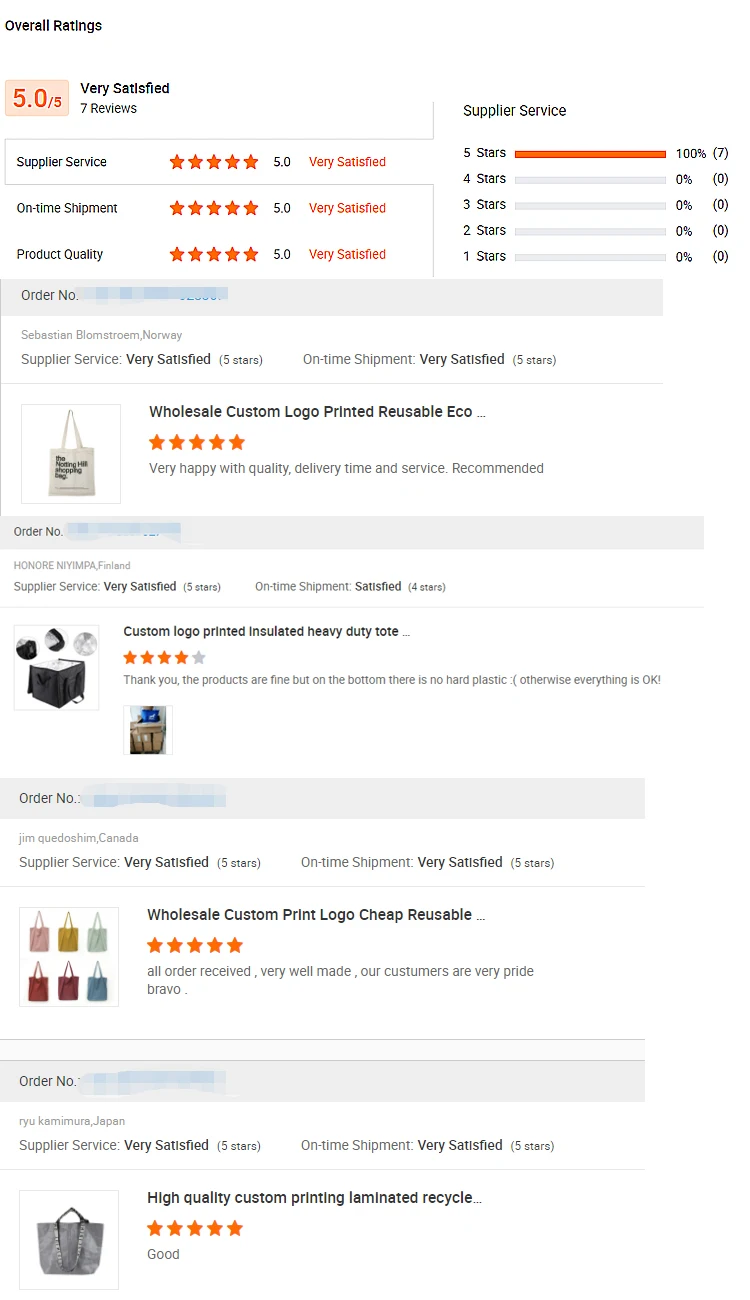The height and width of the screenshot is (1300, 750).
Task: Open Custom logo printed insulated heavy duty link
Action: 266,632
